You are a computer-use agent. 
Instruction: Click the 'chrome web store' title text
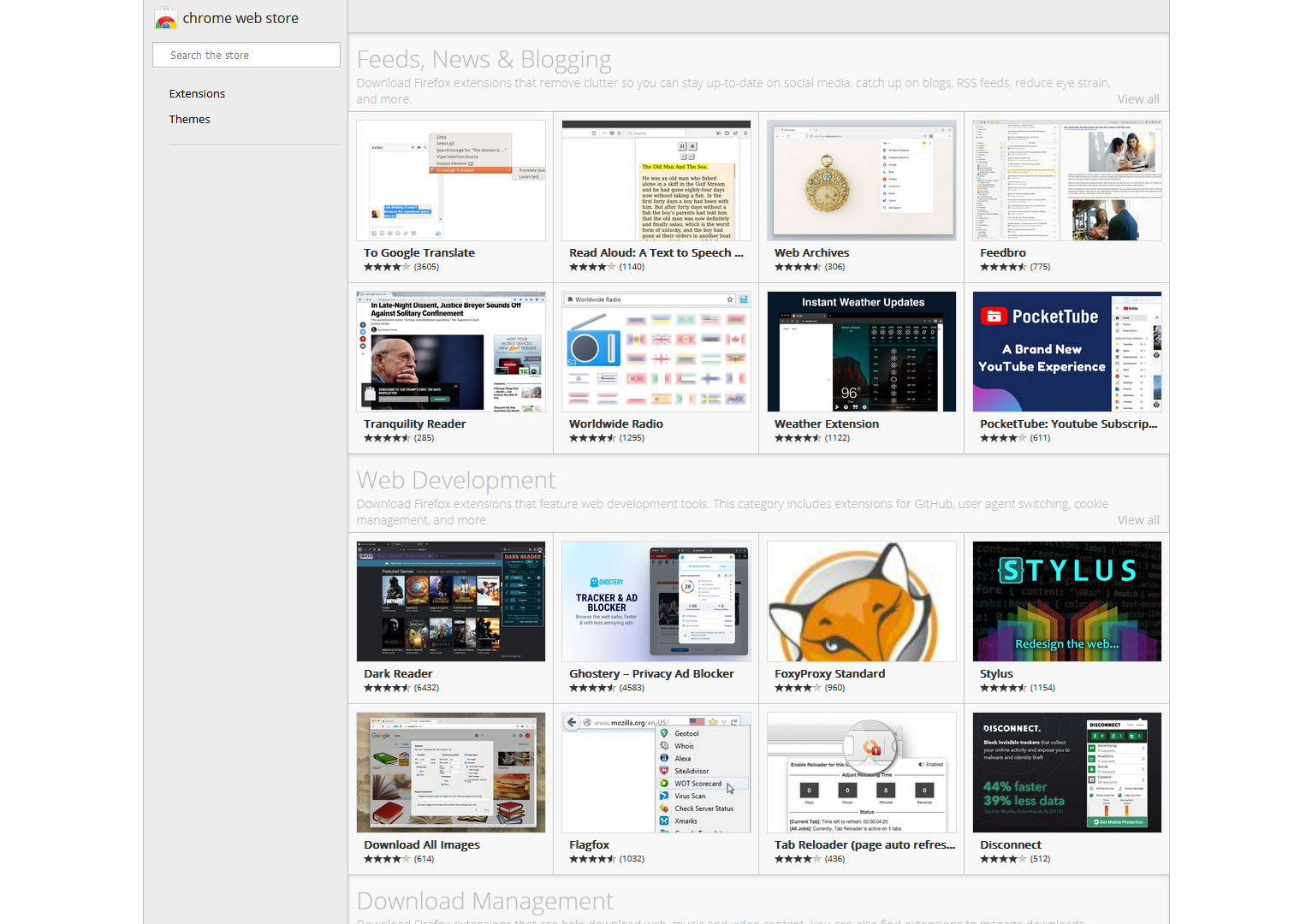tap(240, 18)
